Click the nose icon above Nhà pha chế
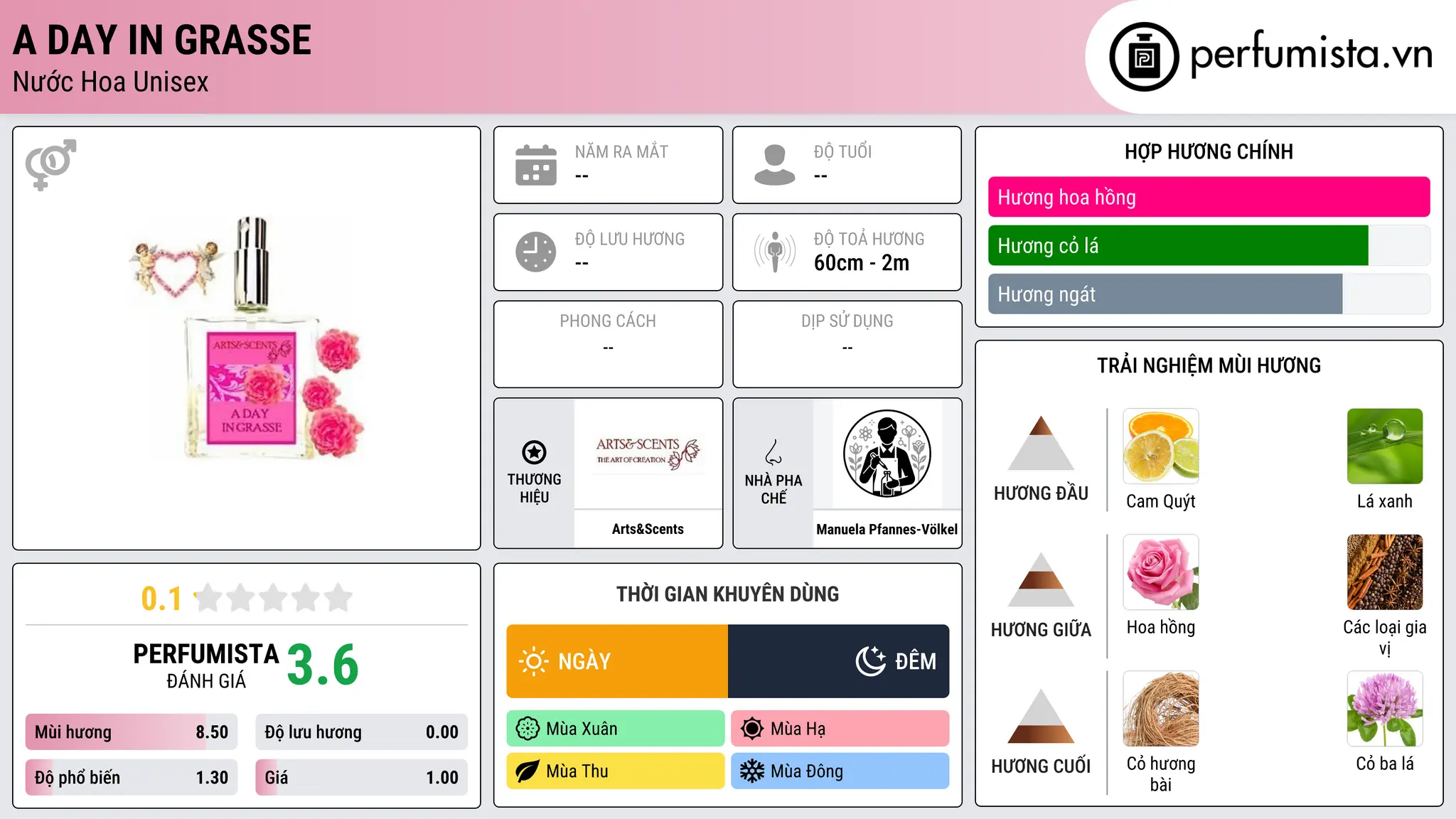The height and width of the screenshot is (819, 1456). coord(773,452)
